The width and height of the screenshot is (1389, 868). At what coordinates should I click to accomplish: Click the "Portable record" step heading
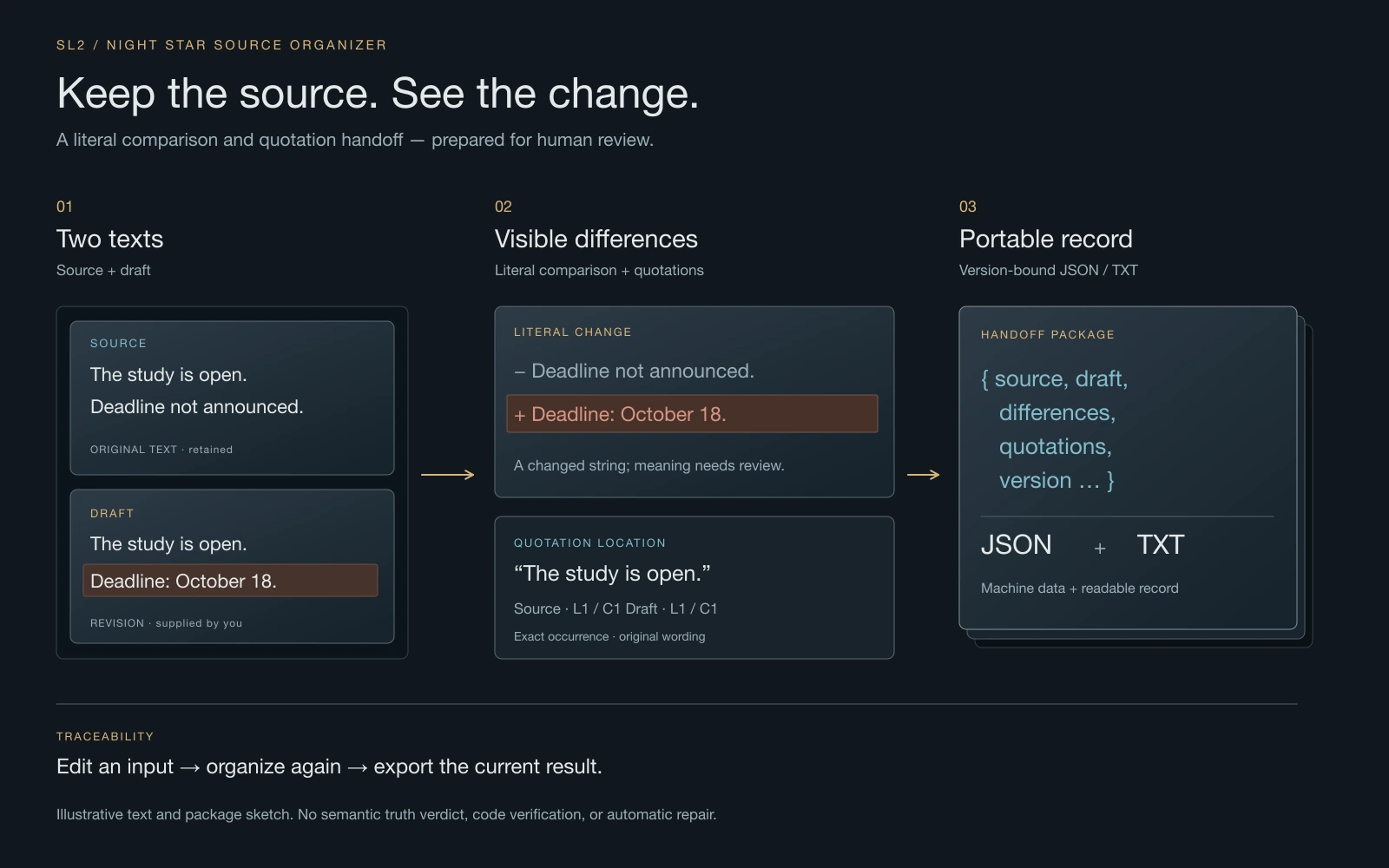(x=1046, y=239)
